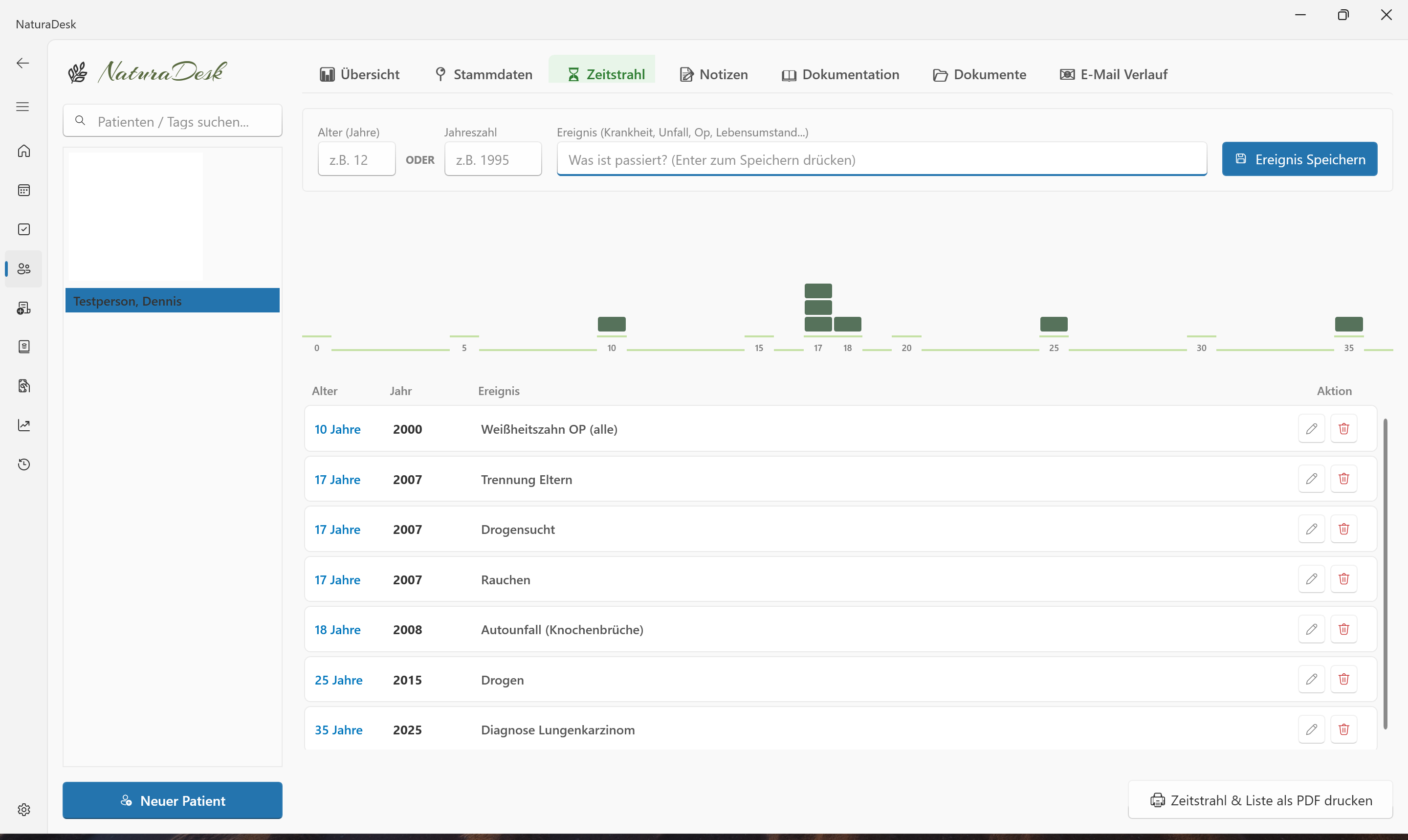Edit the Weißheitszahn OP event
The height and width of the screenshot is (840, 1408).
coord(1311,428)
